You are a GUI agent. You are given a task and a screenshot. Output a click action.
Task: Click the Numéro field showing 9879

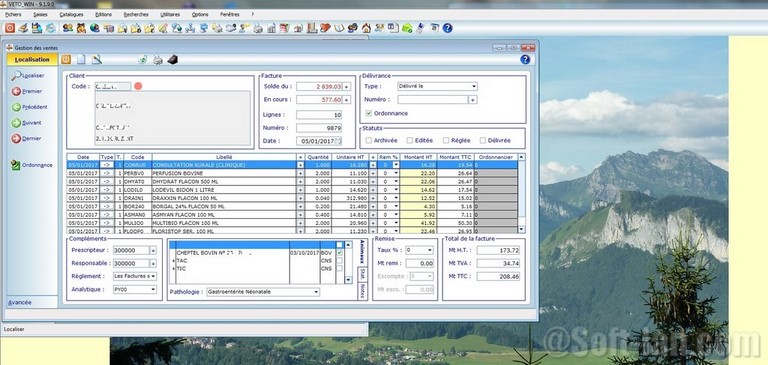[x=319, y=128]
